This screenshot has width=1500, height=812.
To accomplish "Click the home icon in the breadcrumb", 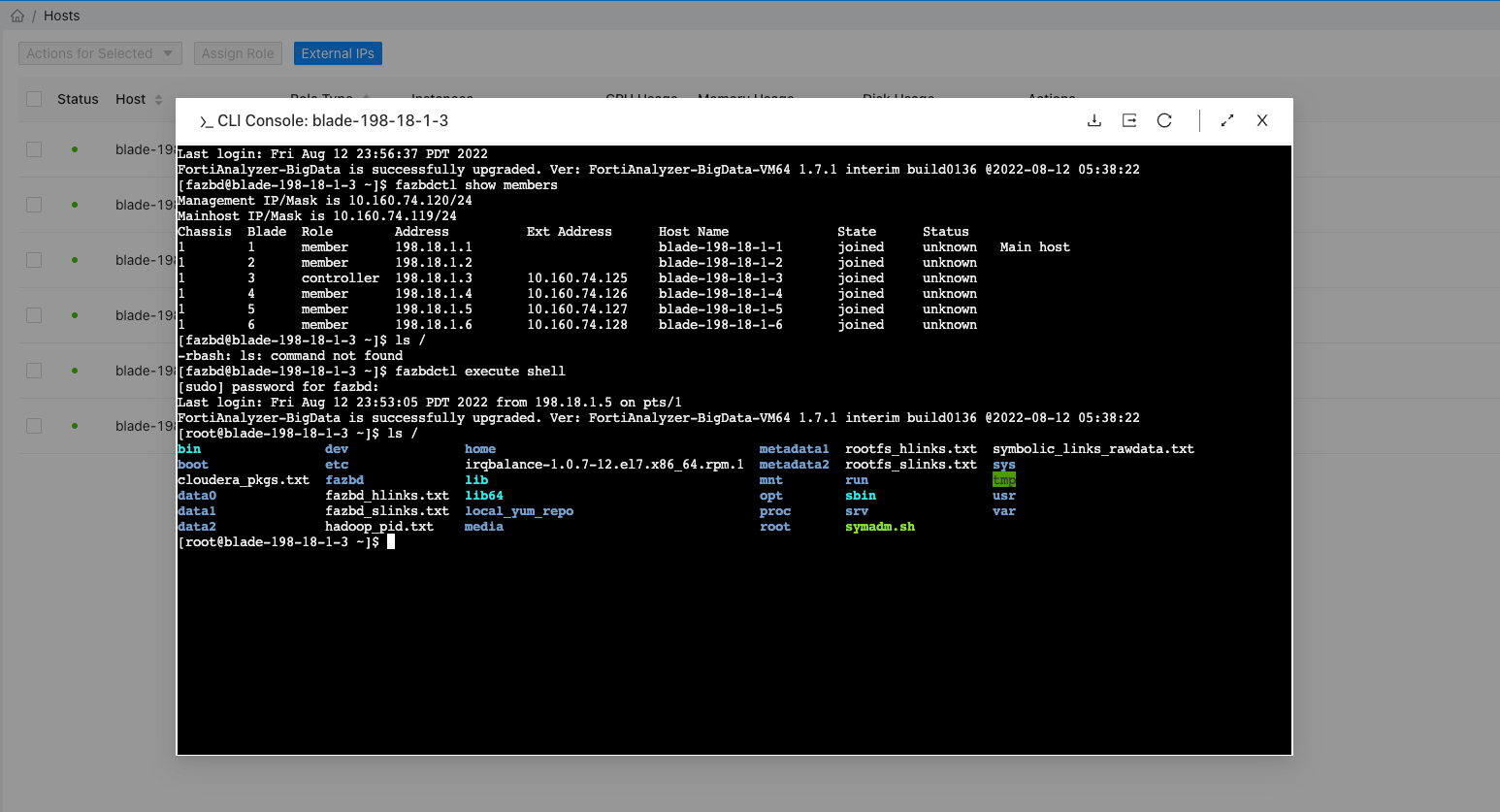I will [x=16, y=15].
